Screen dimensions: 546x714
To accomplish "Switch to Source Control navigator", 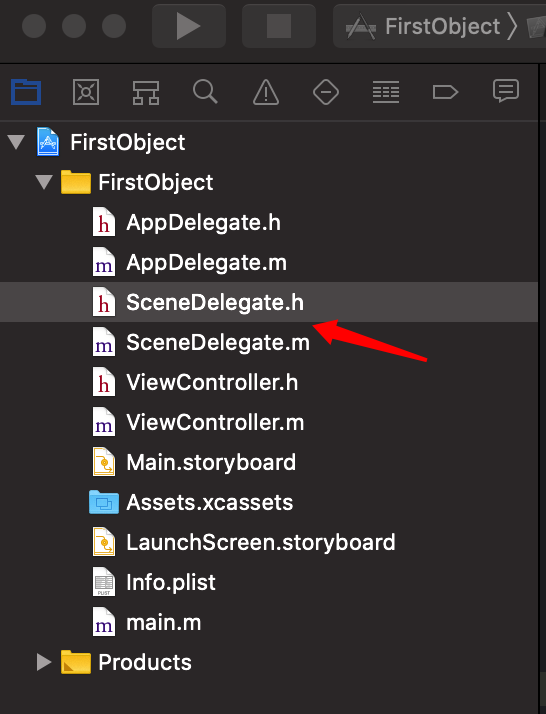I will [86, 92].
